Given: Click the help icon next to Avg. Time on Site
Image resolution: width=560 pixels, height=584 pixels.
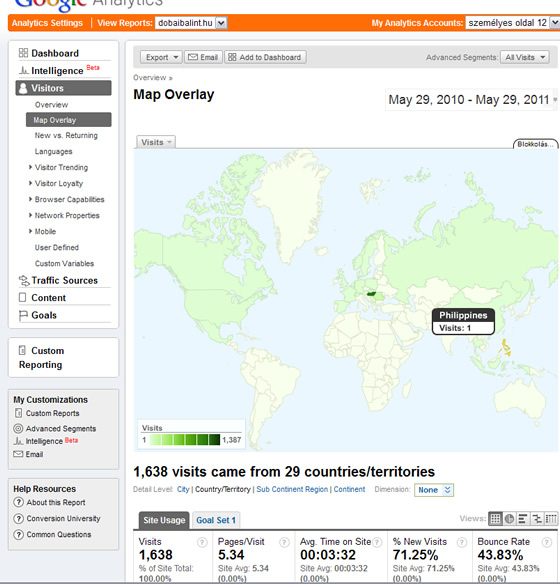Looking at the screenshot, I should (x=378, y=542).
